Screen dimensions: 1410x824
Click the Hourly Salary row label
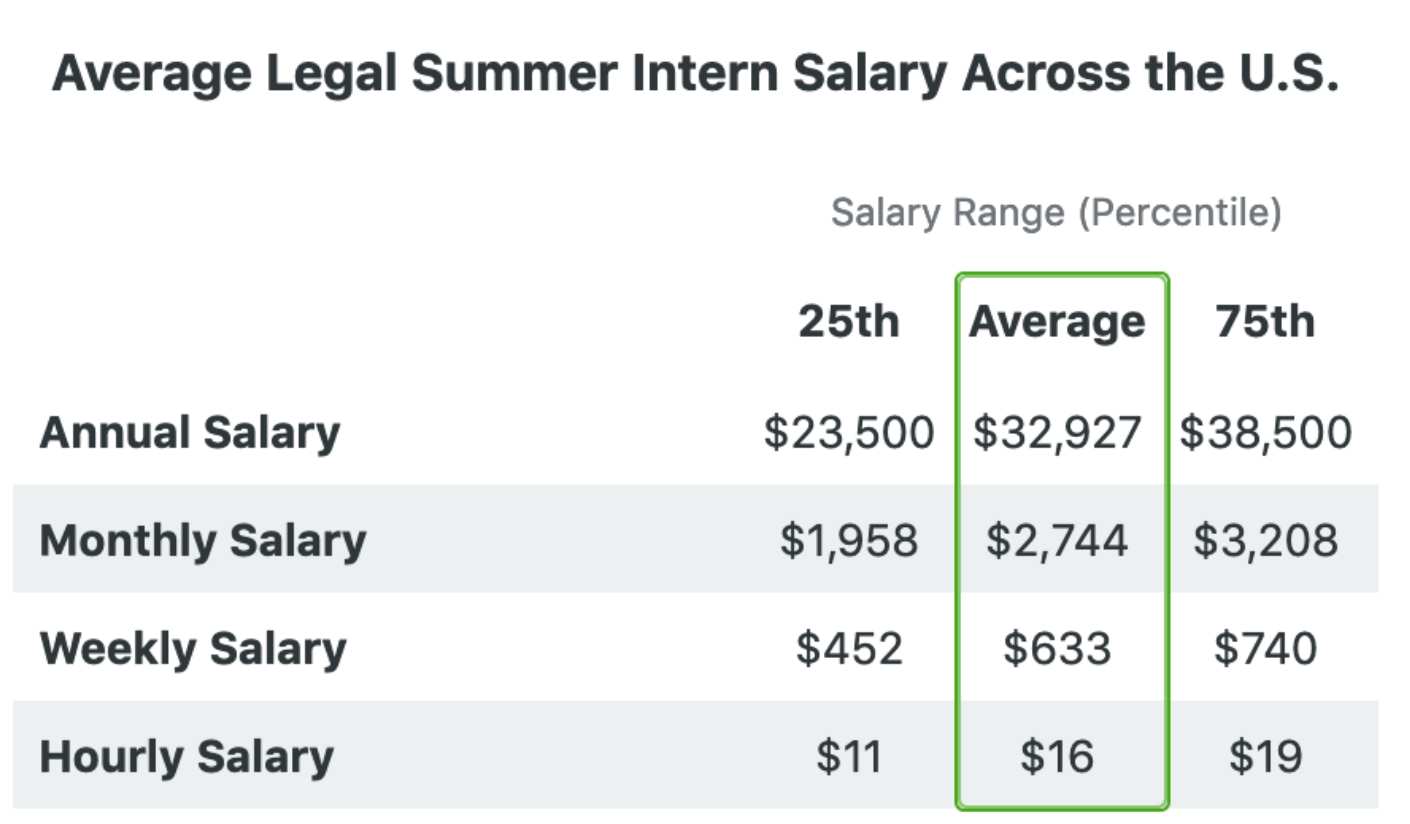(x=186, y=757)
